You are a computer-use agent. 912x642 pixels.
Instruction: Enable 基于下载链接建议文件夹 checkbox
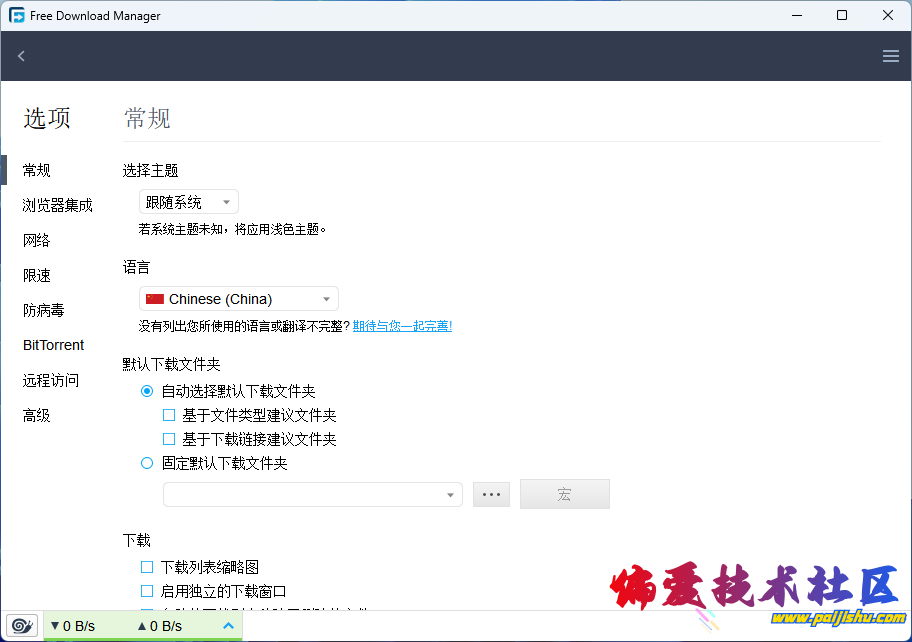pos(169,439)
